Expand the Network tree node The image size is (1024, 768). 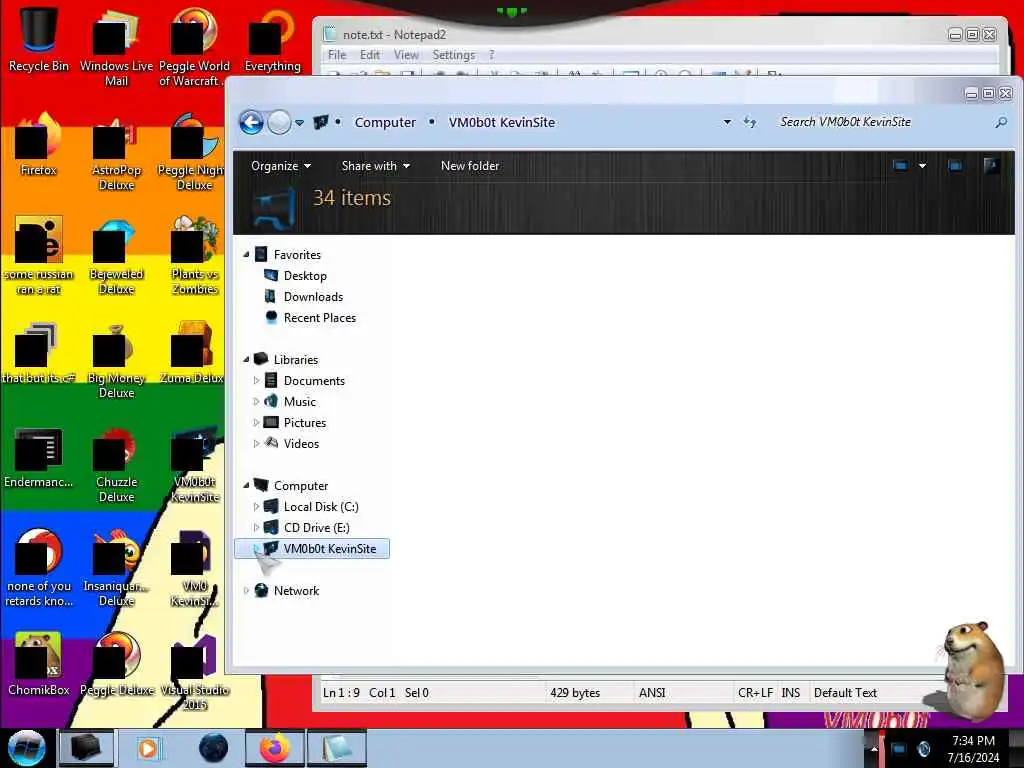246,590
